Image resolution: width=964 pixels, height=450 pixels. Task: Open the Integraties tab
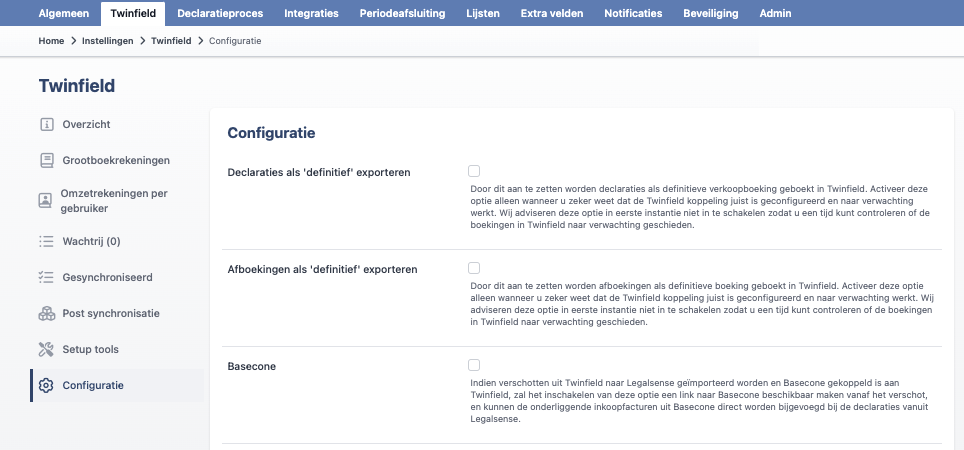coord(311,13)
